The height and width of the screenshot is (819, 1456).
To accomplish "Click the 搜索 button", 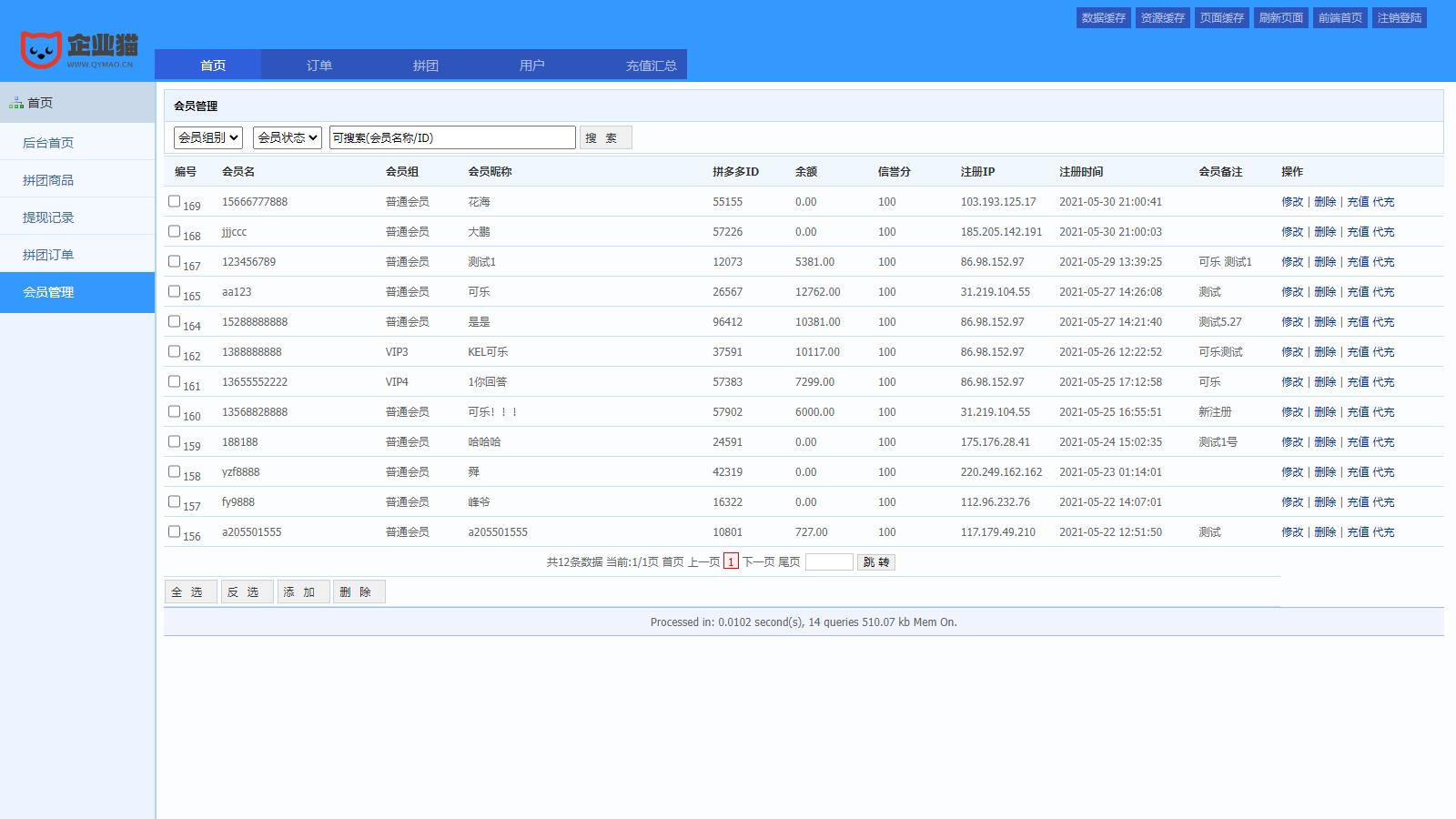I will click(605, 137).
